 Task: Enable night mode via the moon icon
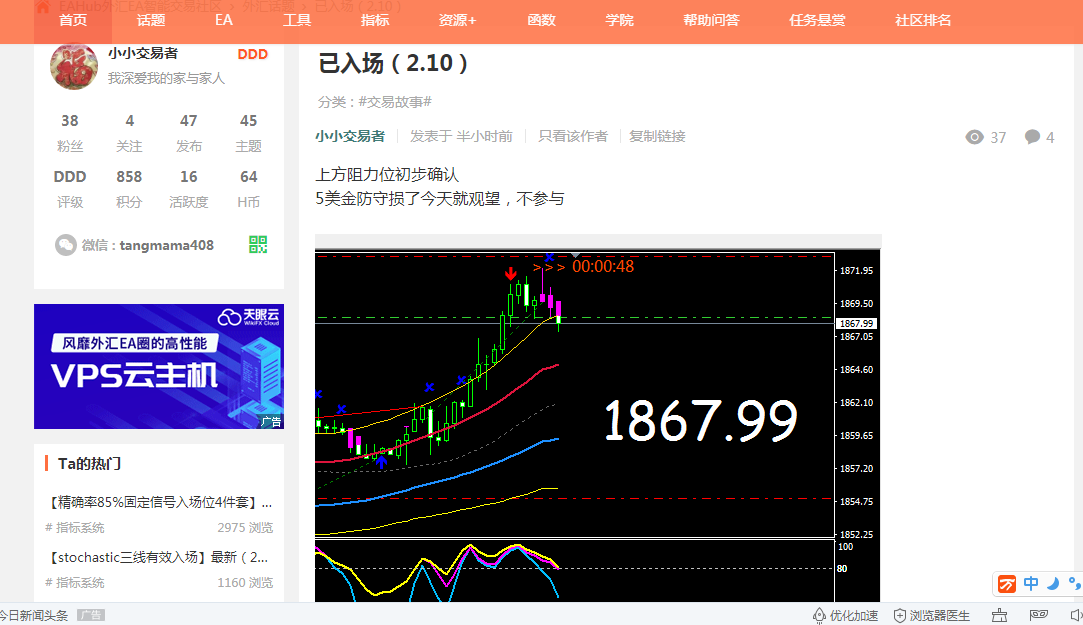click(1053, 583)
